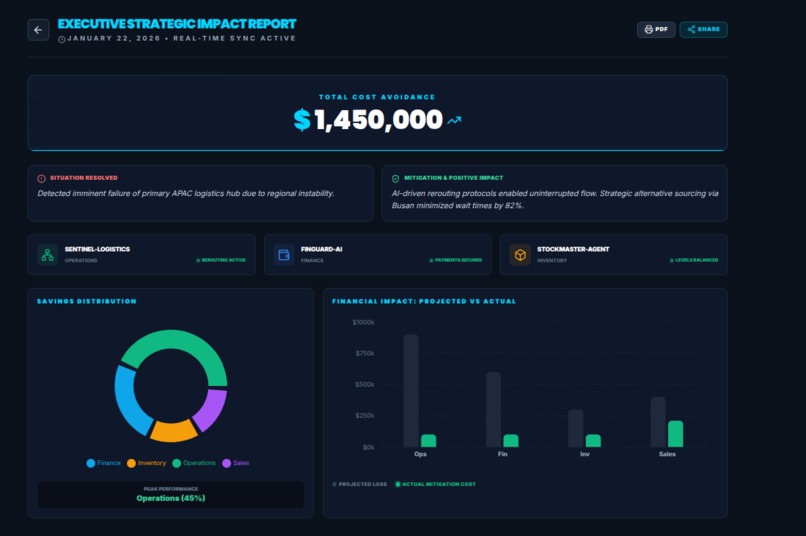Click the $500k axis label
Screen dimensions: 806x536
click(x=364, y=384)
